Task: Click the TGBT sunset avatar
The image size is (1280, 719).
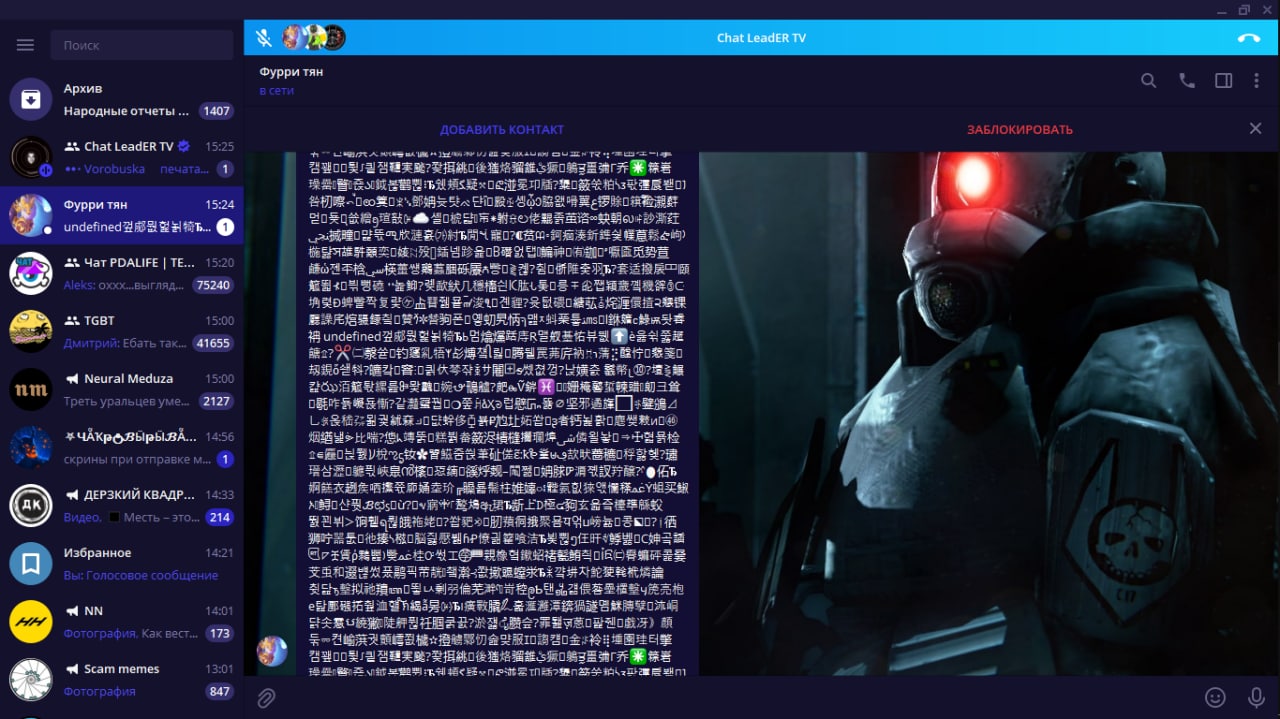Action: [x=31, y=331]
